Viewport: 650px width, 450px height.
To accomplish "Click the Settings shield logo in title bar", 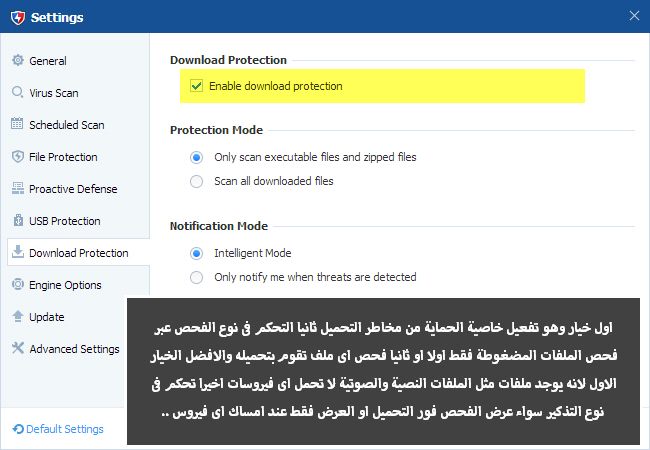I will click(17, 17).
